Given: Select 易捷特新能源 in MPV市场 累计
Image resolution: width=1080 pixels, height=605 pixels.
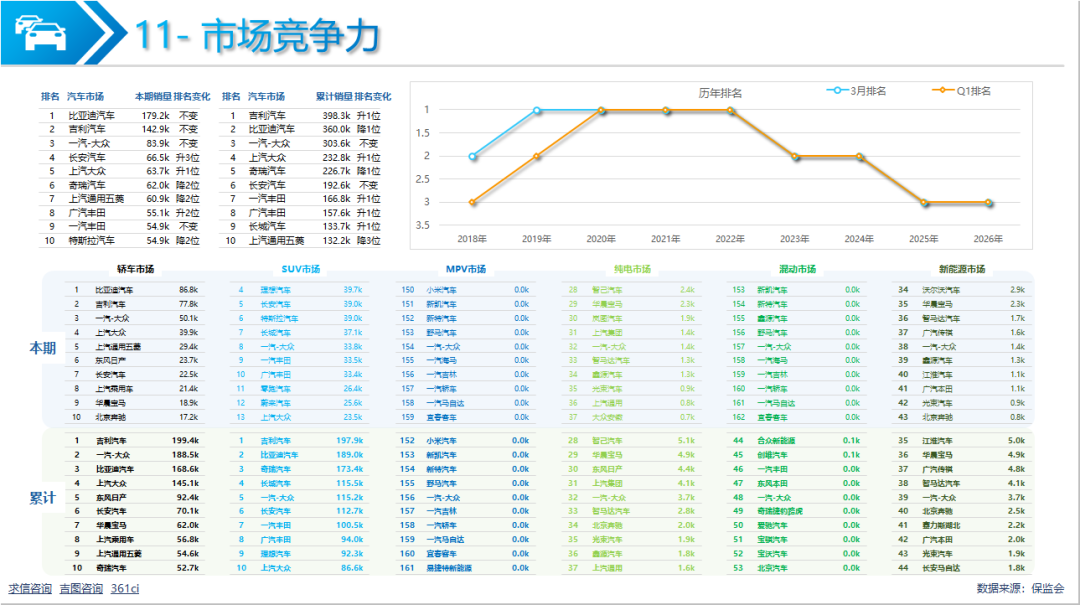Looking at the screenshot, I should pos(449,568).
